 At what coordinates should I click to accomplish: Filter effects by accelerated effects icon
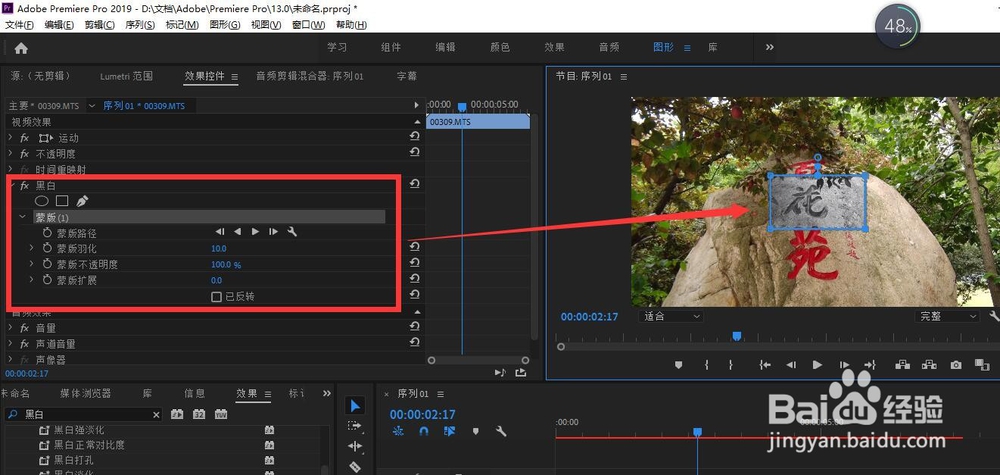point(177,414)
